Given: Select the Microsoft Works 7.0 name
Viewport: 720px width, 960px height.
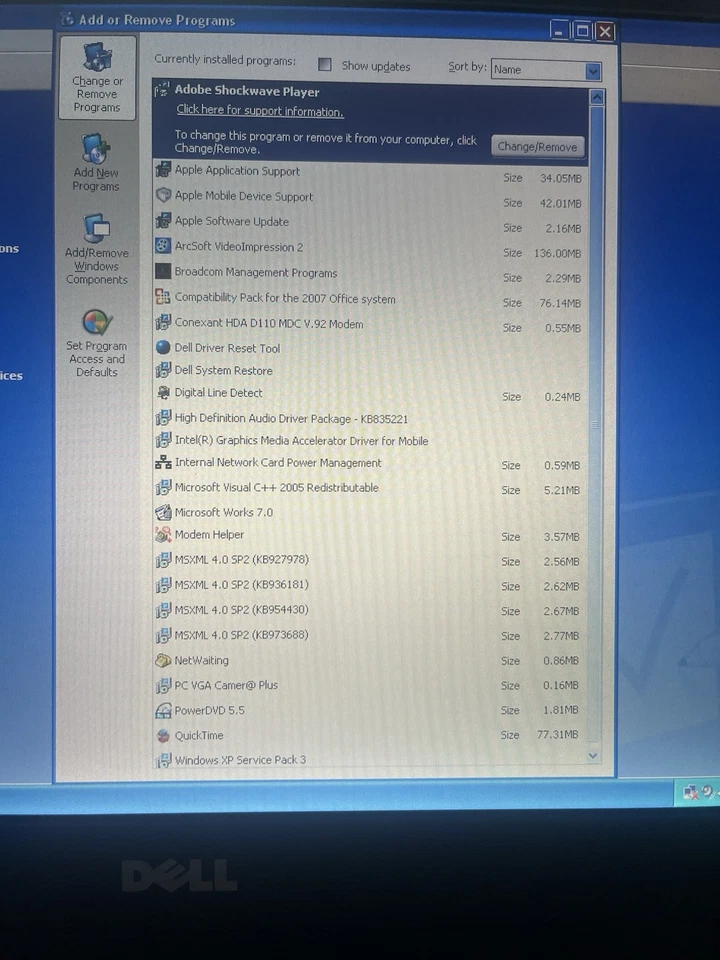Looking at the screenshot, I should click(224, 512).
